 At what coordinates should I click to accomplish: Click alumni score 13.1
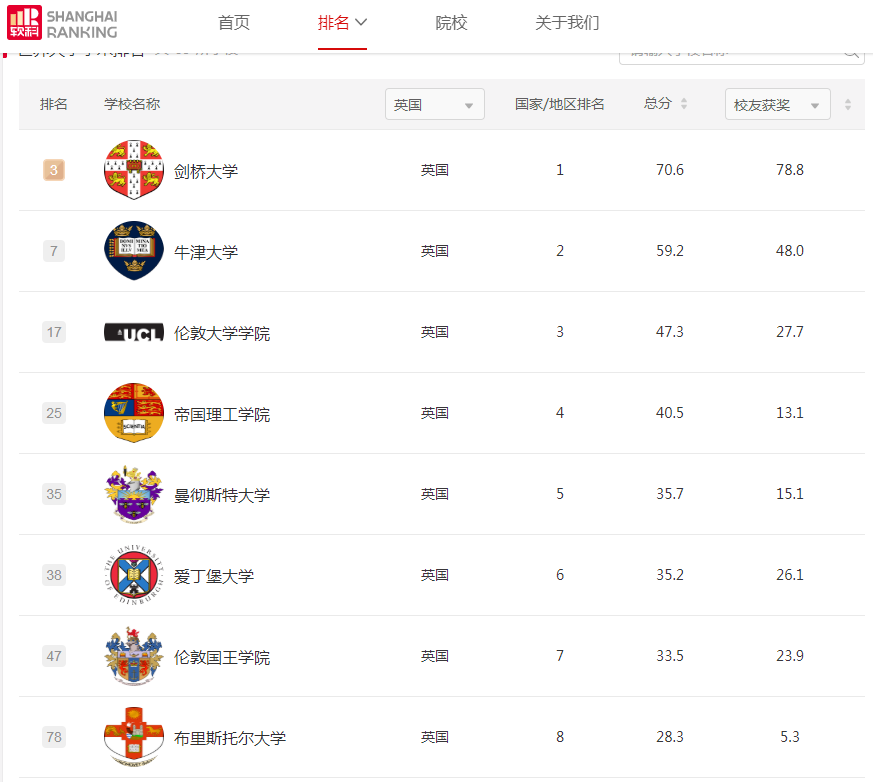point(790,413)
